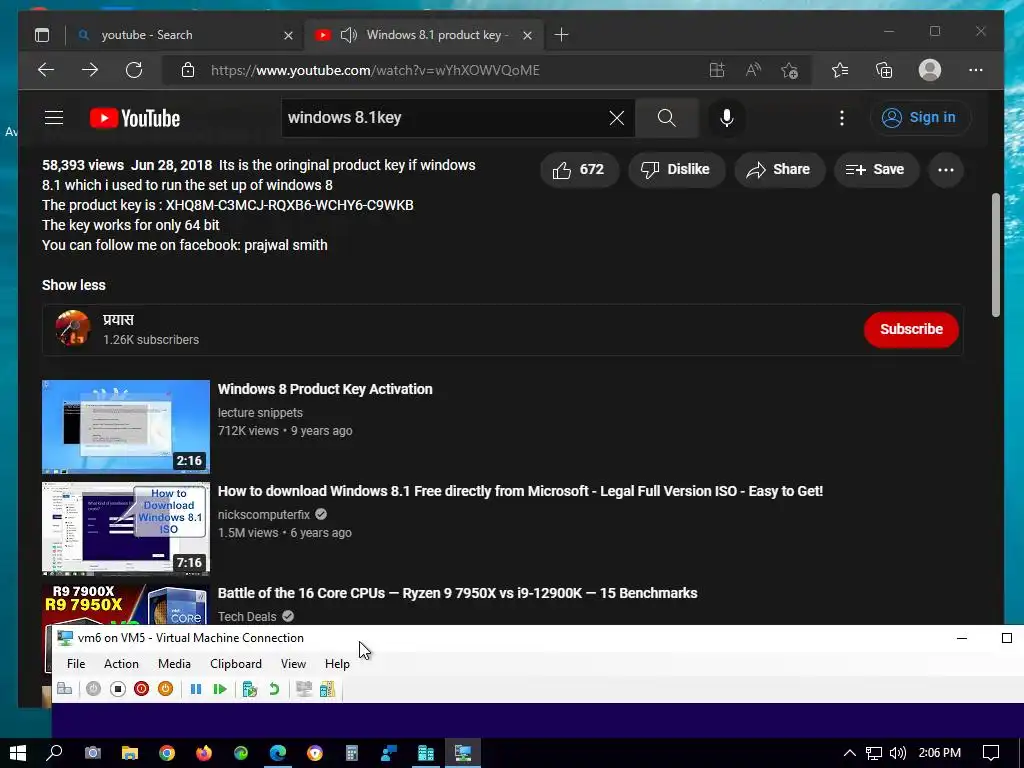Image resolution: width=1024 pixels, height=768 pixels.
Task: Open Chrome from taskbar
Action: 167,753
